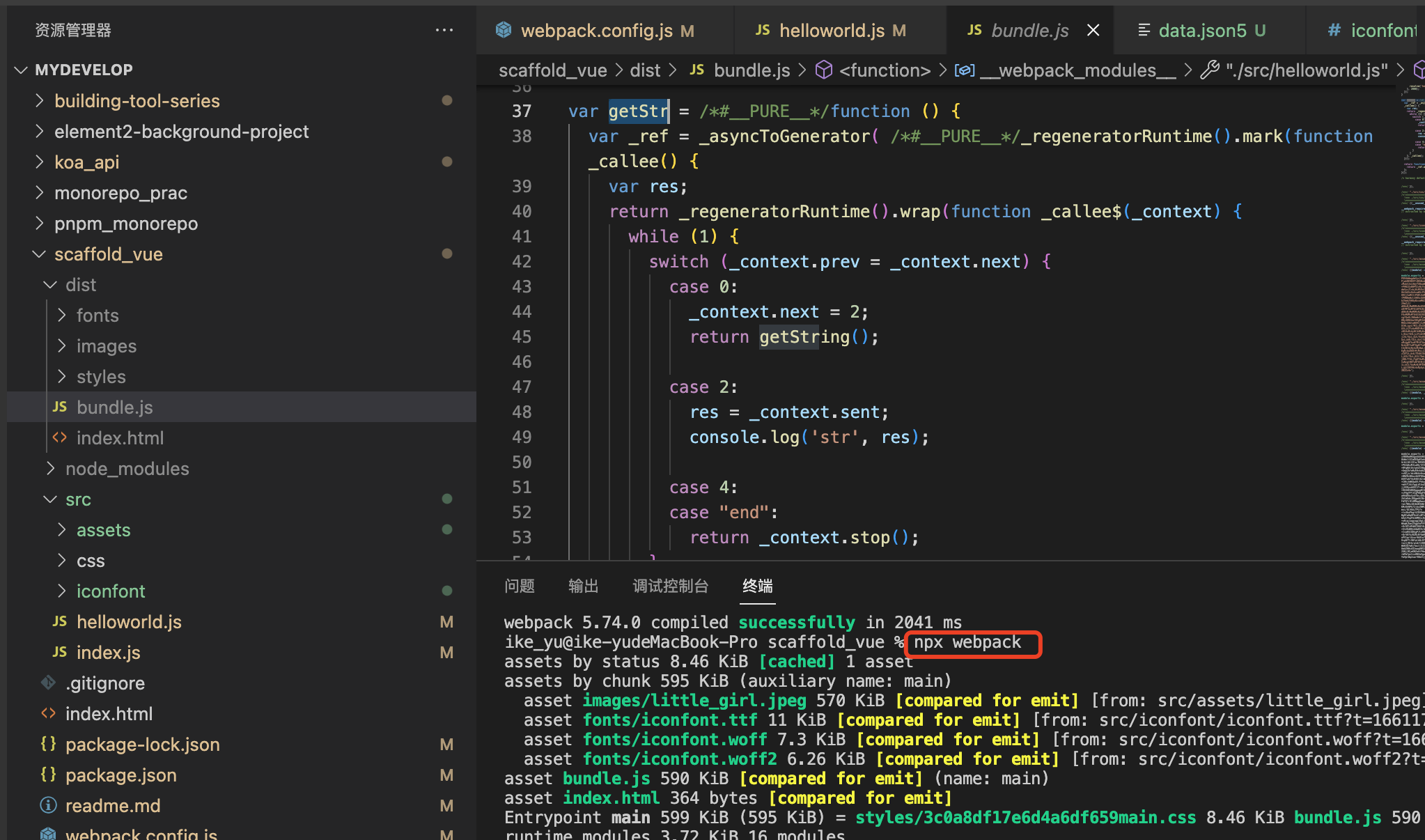Screen dimensions: 1425x840
Task: Click the __webpack_modules__ variable icon in breadcrumb
Action: coord(964,70)
